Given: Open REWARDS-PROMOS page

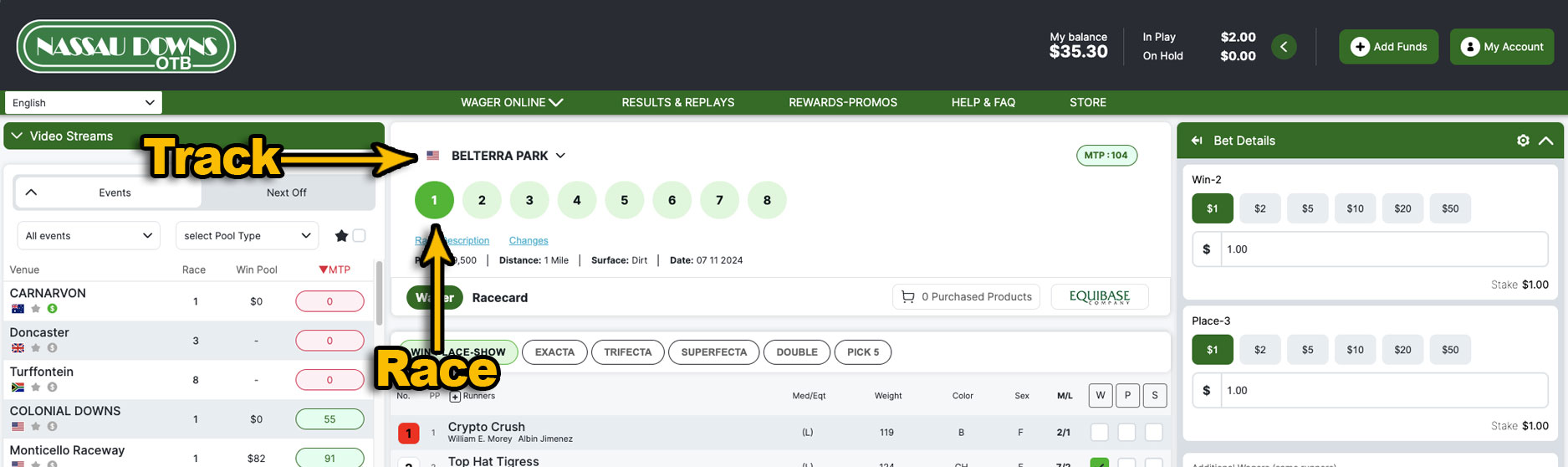Looking at the screenshot, I should coord(843,102).
